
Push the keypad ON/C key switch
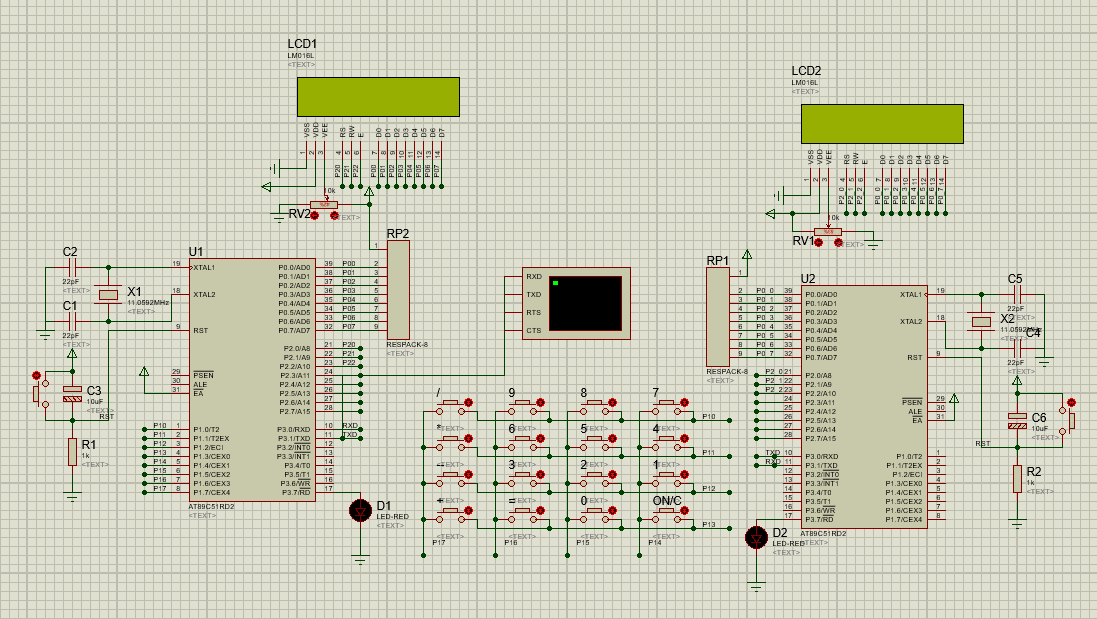coord(667,514)
